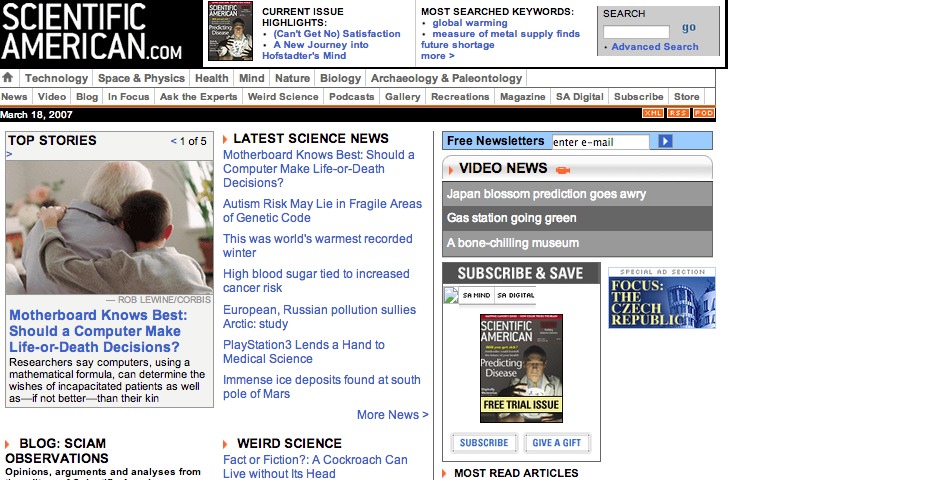Open the Space & Physics section
The image size is (940, 480).
141,78
